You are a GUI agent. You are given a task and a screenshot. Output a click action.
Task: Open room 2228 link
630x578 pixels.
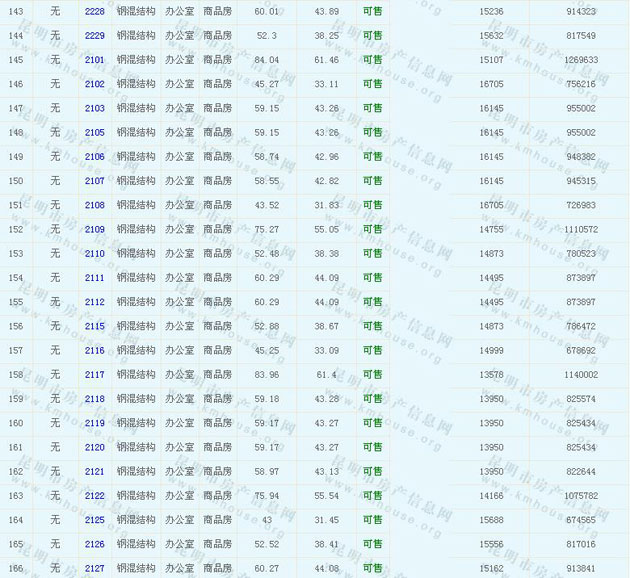(95, 11)
